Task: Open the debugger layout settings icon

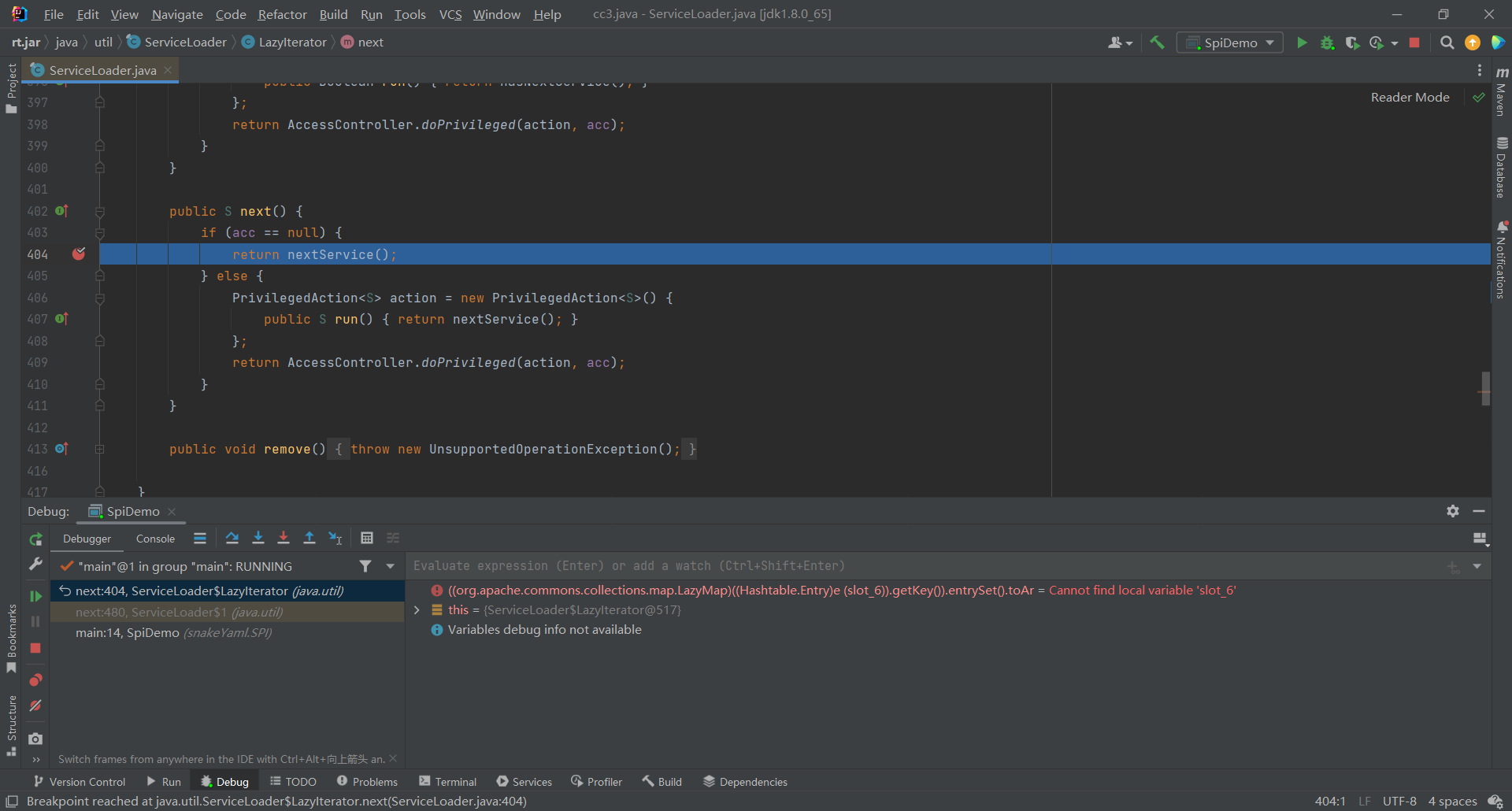Action: [x=1480, y=539]
